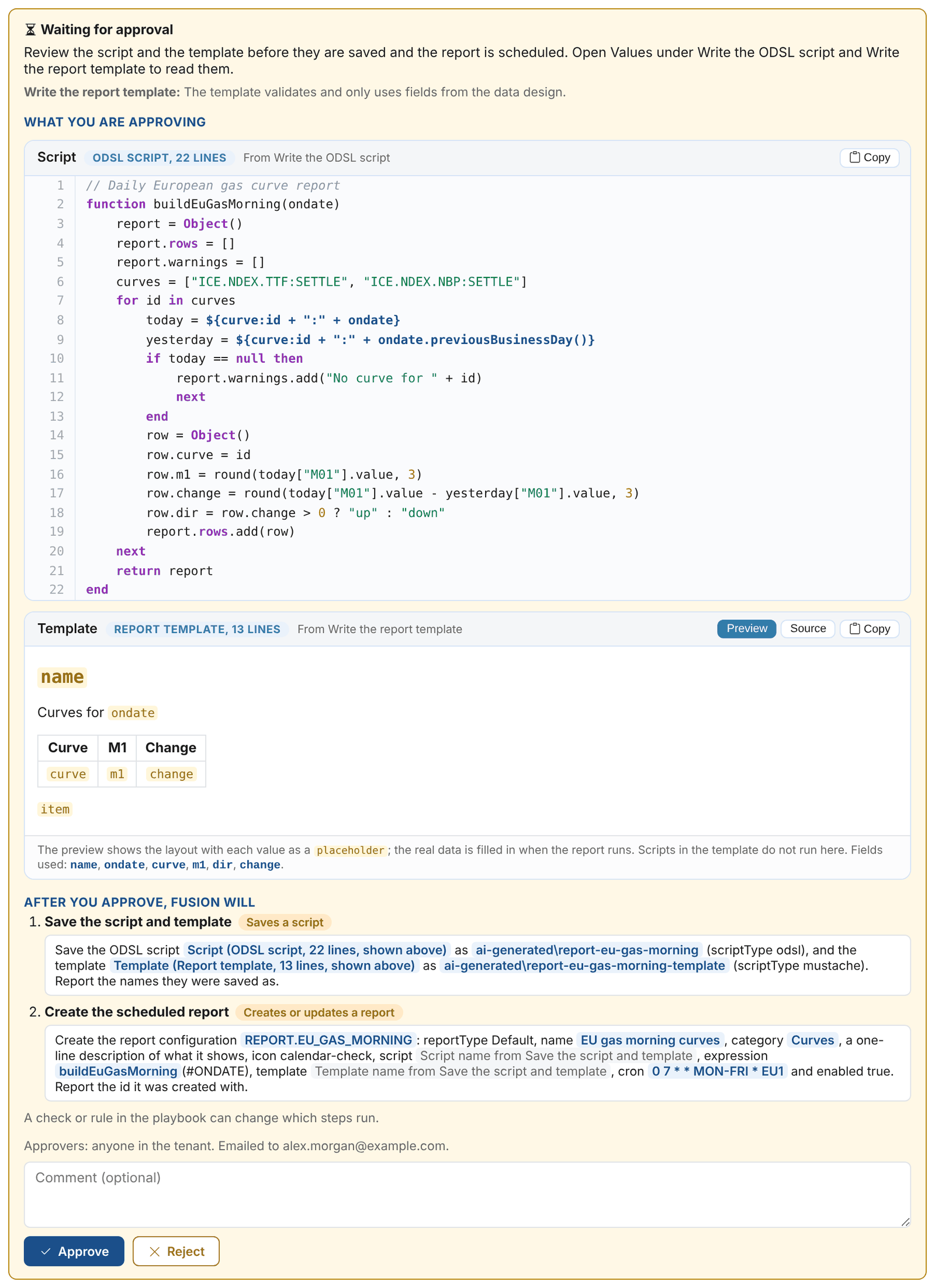Click the 'function buildEuGasMorning(ondate)' line
The height and width of the screenshot is (1288, 935).
pyautogui.click(x=213, y=204)
